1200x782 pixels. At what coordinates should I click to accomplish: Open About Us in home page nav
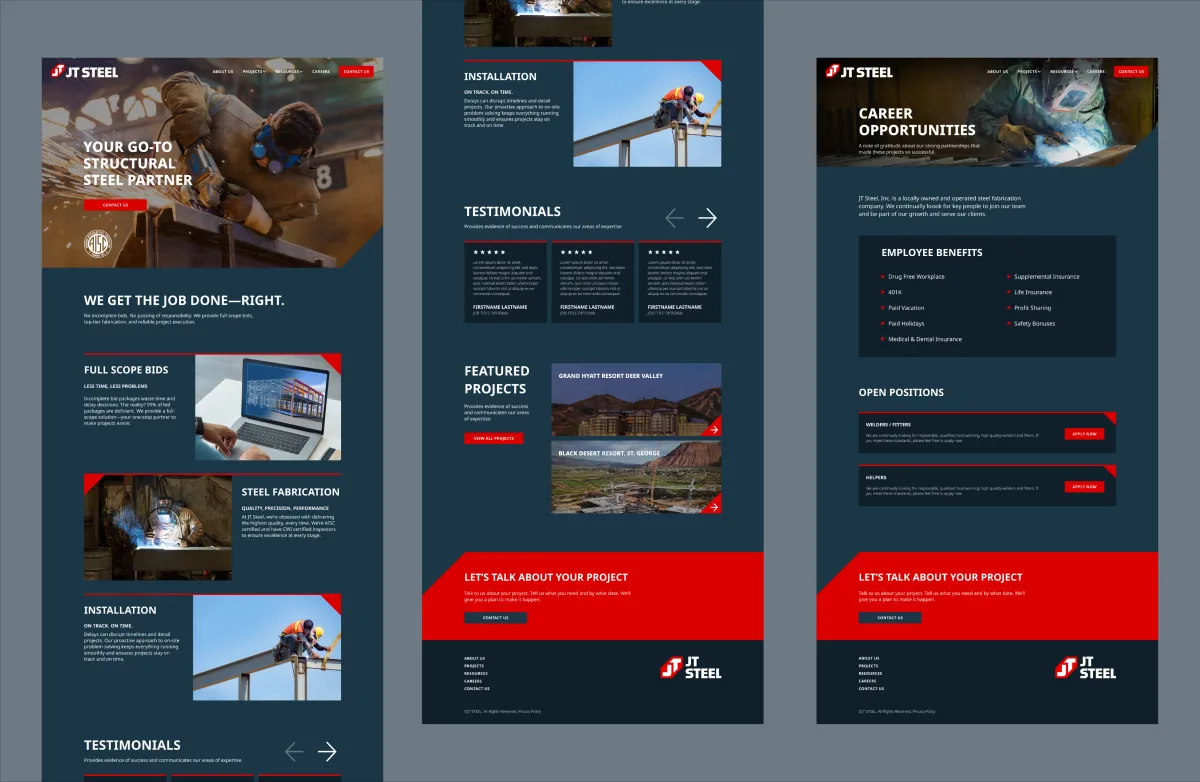click(x=223, y=72)
